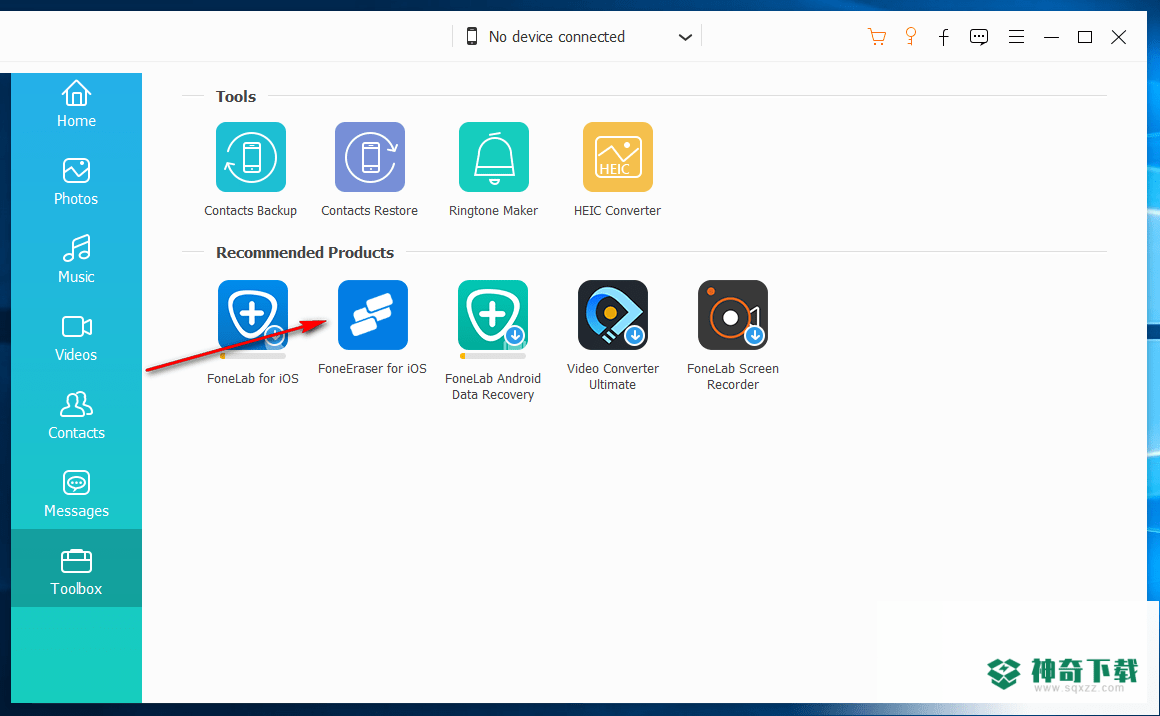Click the Contacts Restore label text
Image resolution: width=1160 pixels, height=716 pixels.
pyautogui.click(x=370, y=211)
